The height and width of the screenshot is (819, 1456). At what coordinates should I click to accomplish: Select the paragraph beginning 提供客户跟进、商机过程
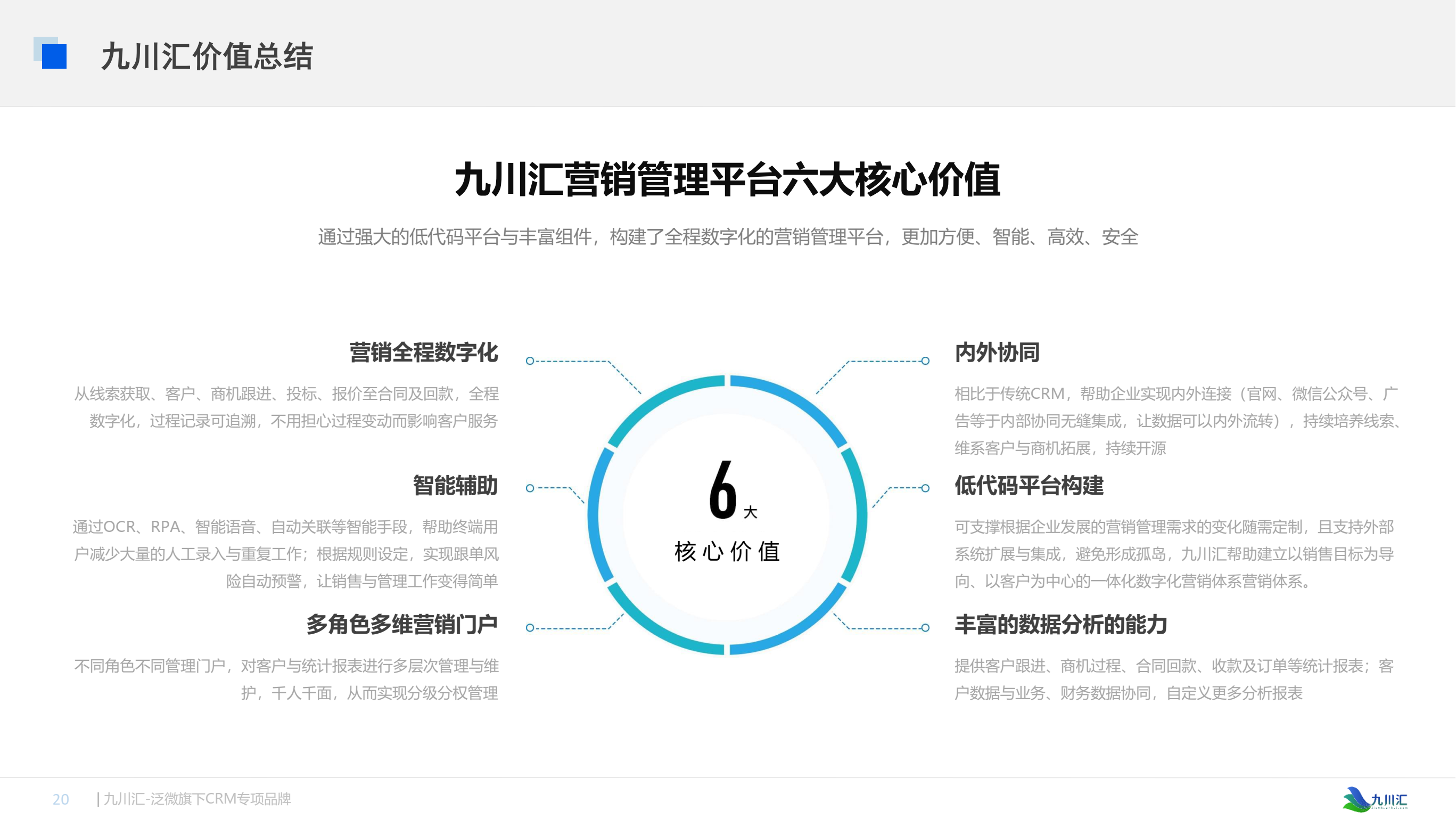(x=1174, y=679)
